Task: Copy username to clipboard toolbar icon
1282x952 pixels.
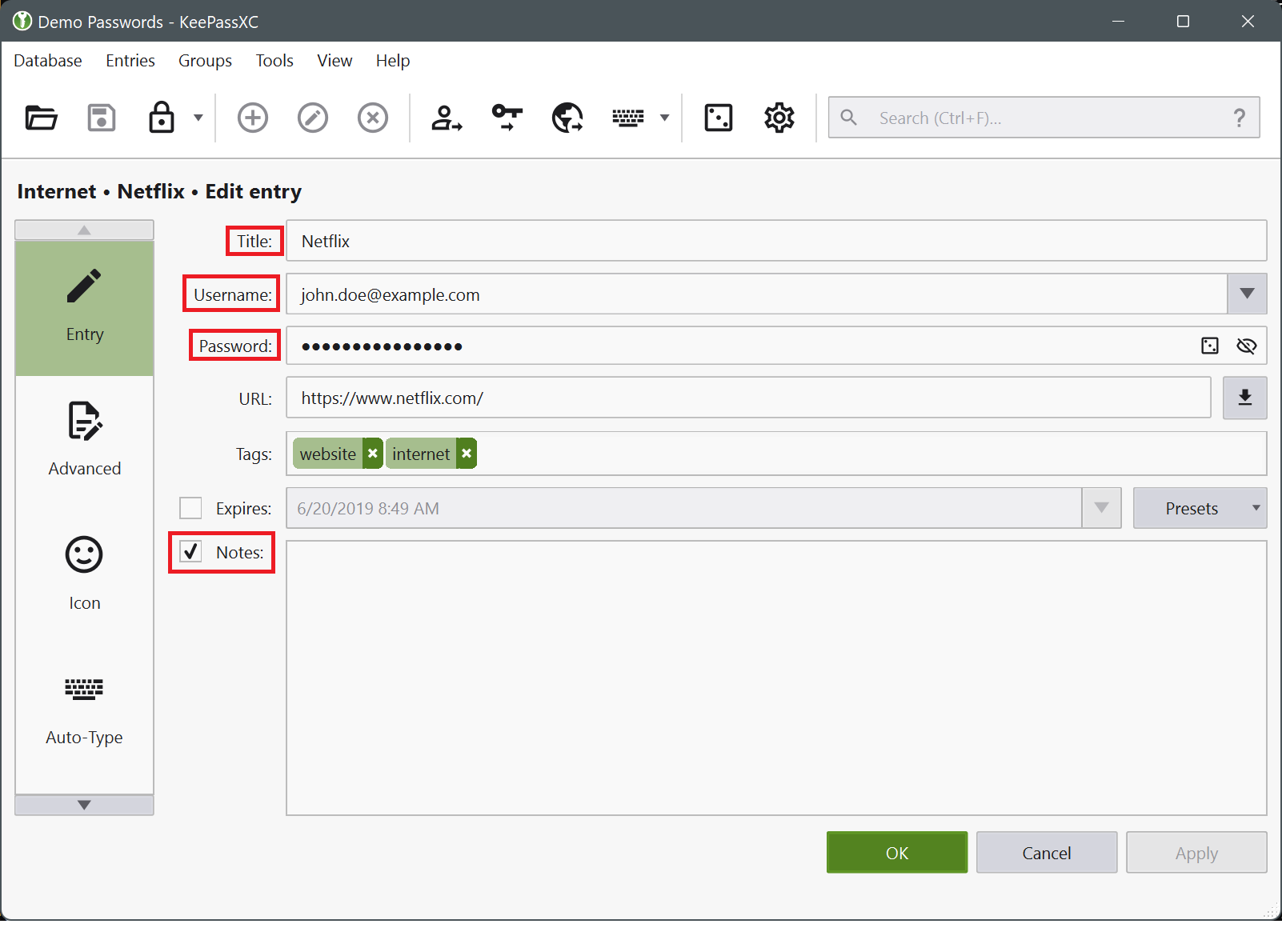Action: click(447, 118)
